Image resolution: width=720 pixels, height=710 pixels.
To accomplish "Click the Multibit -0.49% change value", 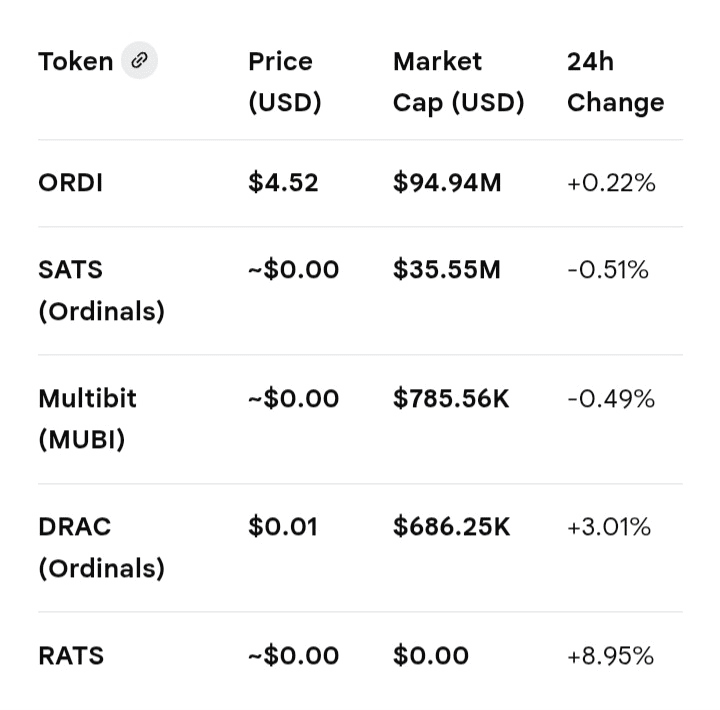I will click(x=610, y=399).
